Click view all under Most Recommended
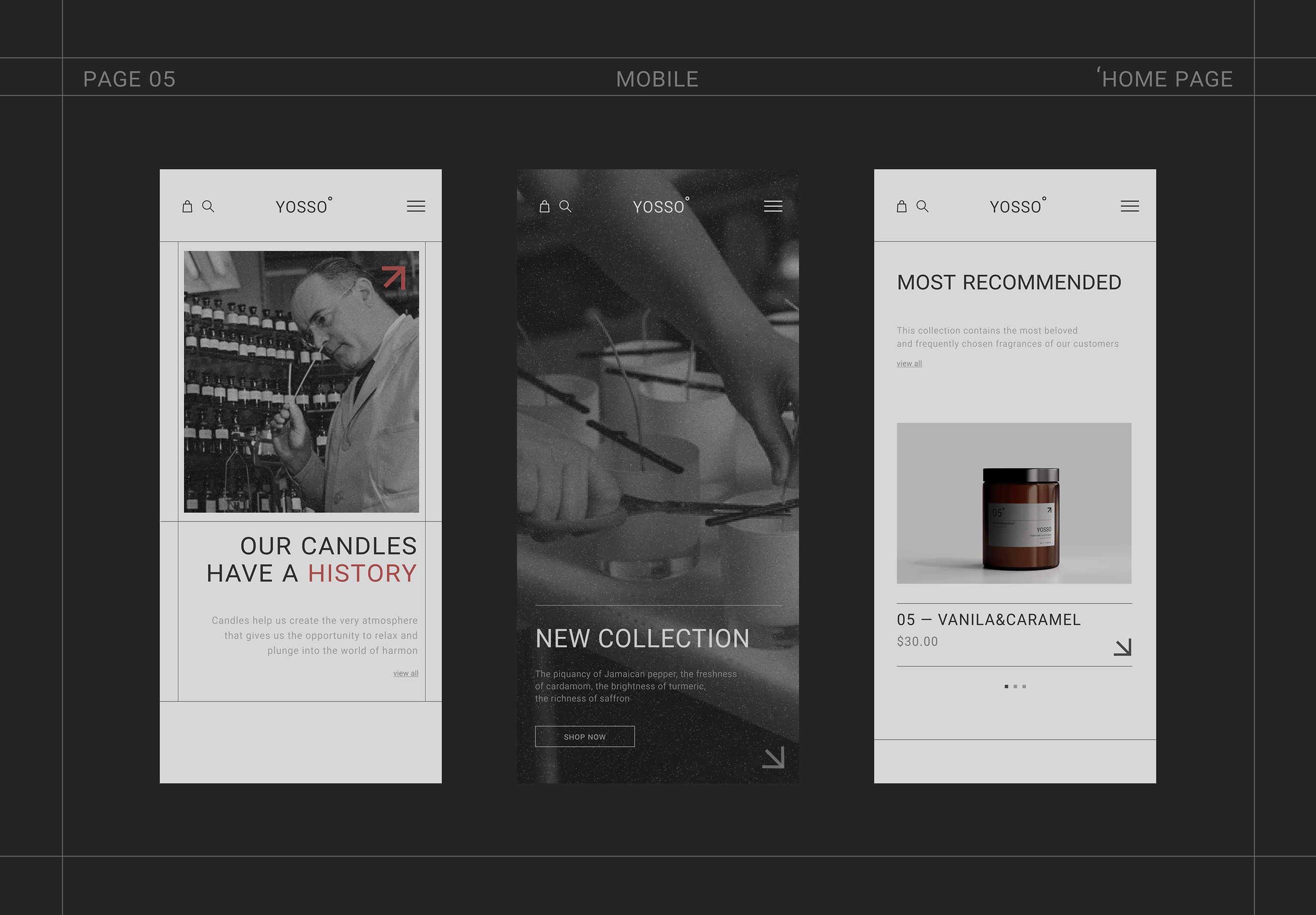The width and height of the screenshot is (1316, 915). click(909, 363)
